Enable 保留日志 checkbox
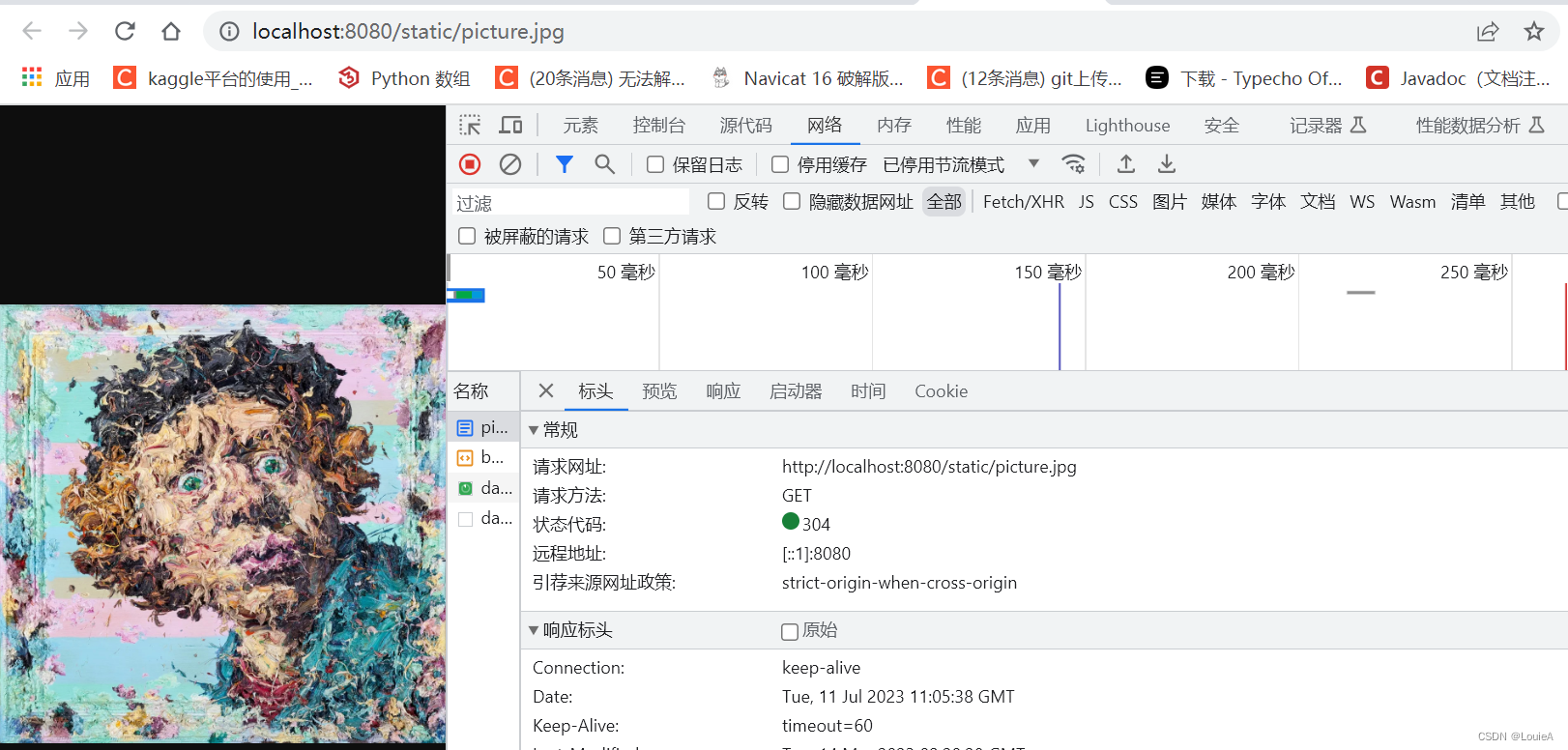Image resolution: width=1568 pixels, height=750 pixels. tap(655, 164)
